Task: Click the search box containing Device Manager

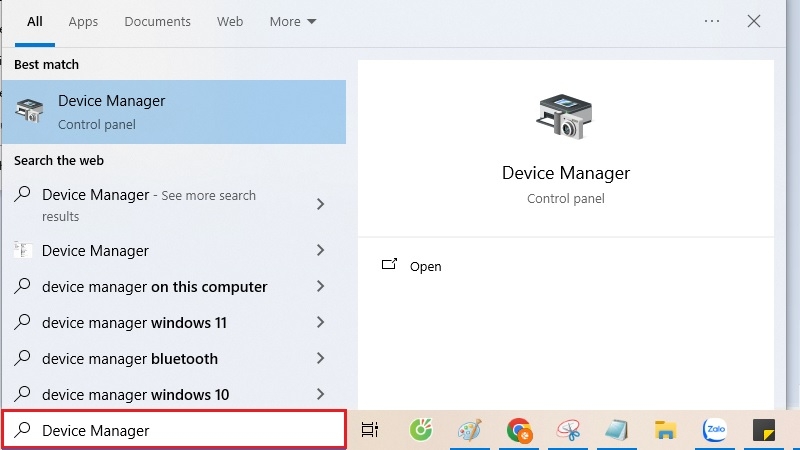Action: (x=174, y=430)
